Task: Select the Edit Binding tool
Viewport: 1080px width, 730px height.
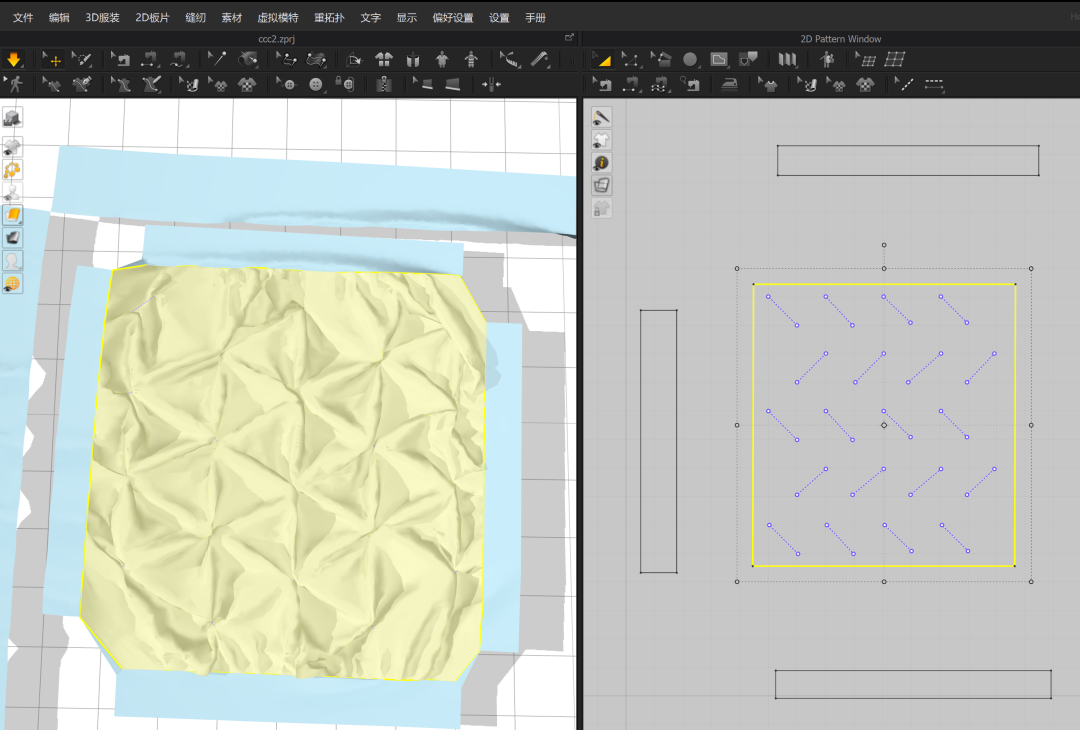Action: (423, 85)
